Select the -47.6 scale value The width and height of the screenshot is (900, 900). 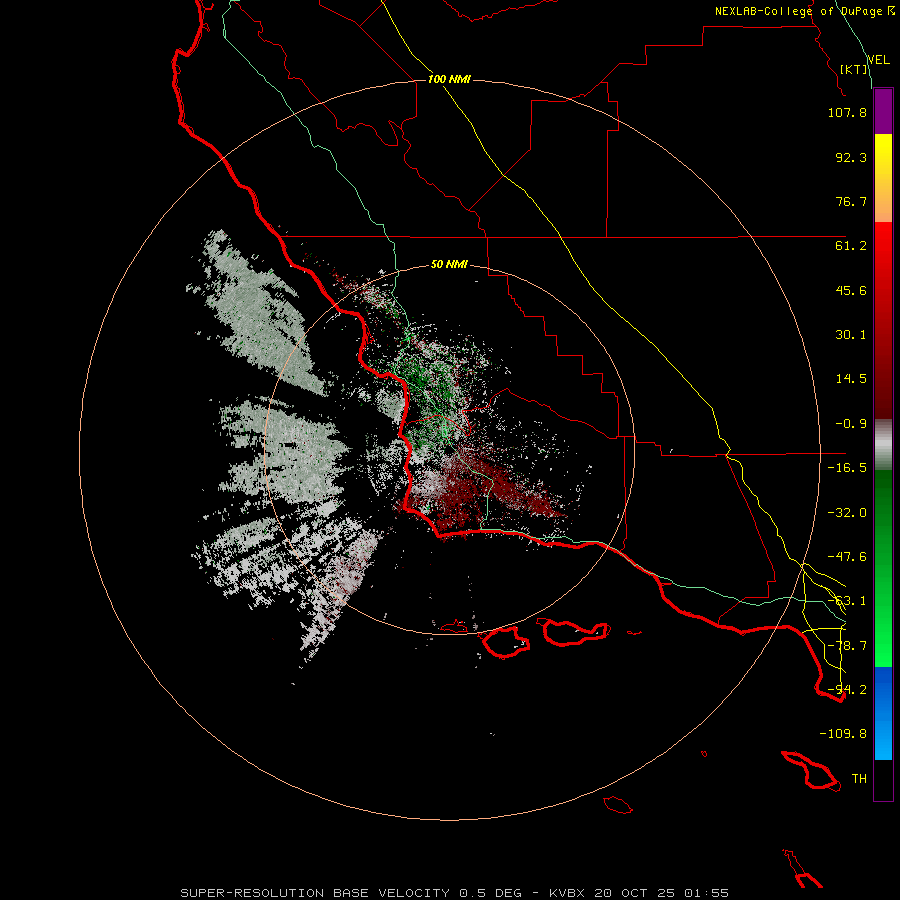tap(847, 557)
